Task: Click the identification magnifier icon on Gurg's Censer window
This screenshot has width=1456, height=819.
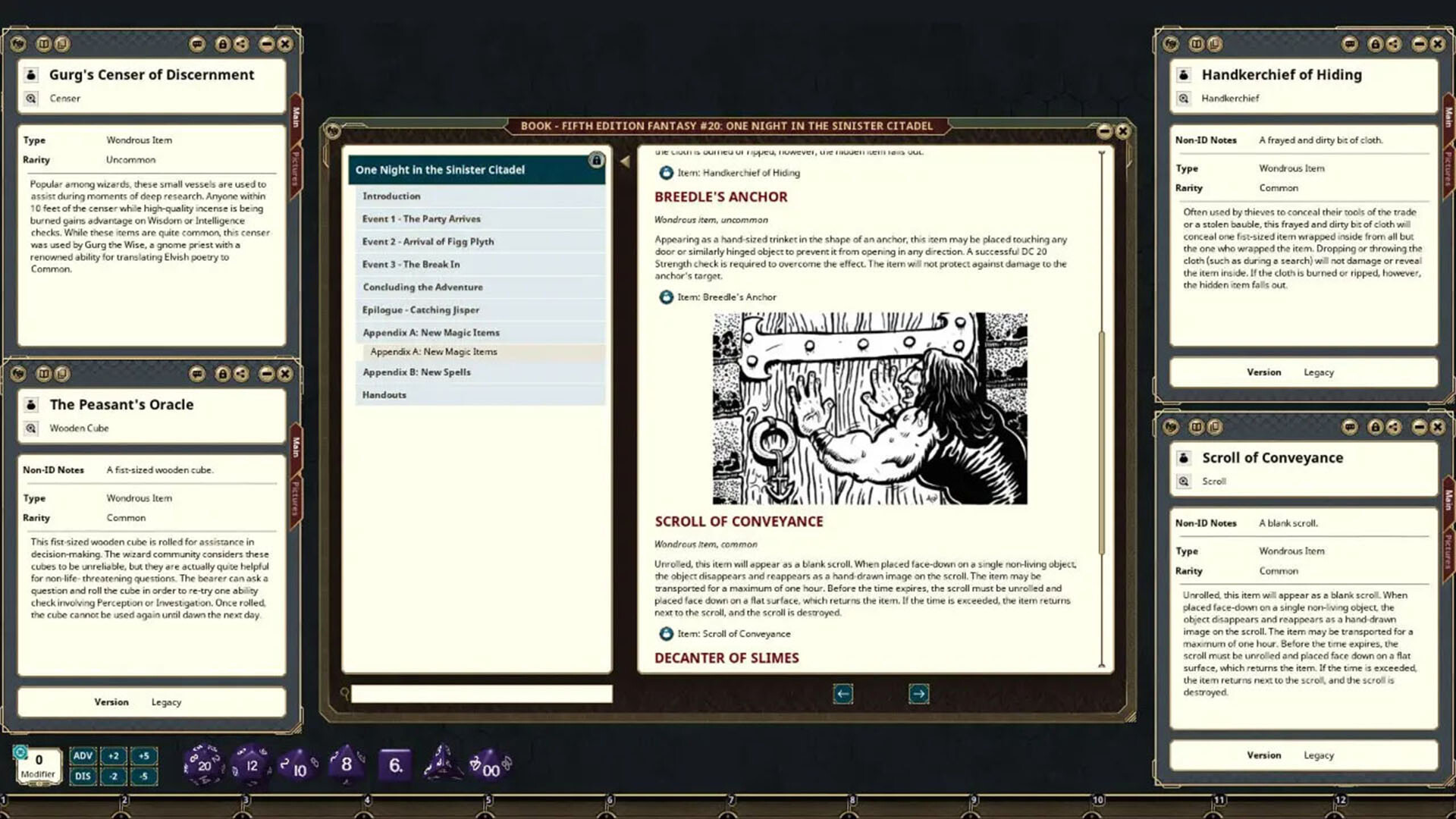Action: click(30, 99)
